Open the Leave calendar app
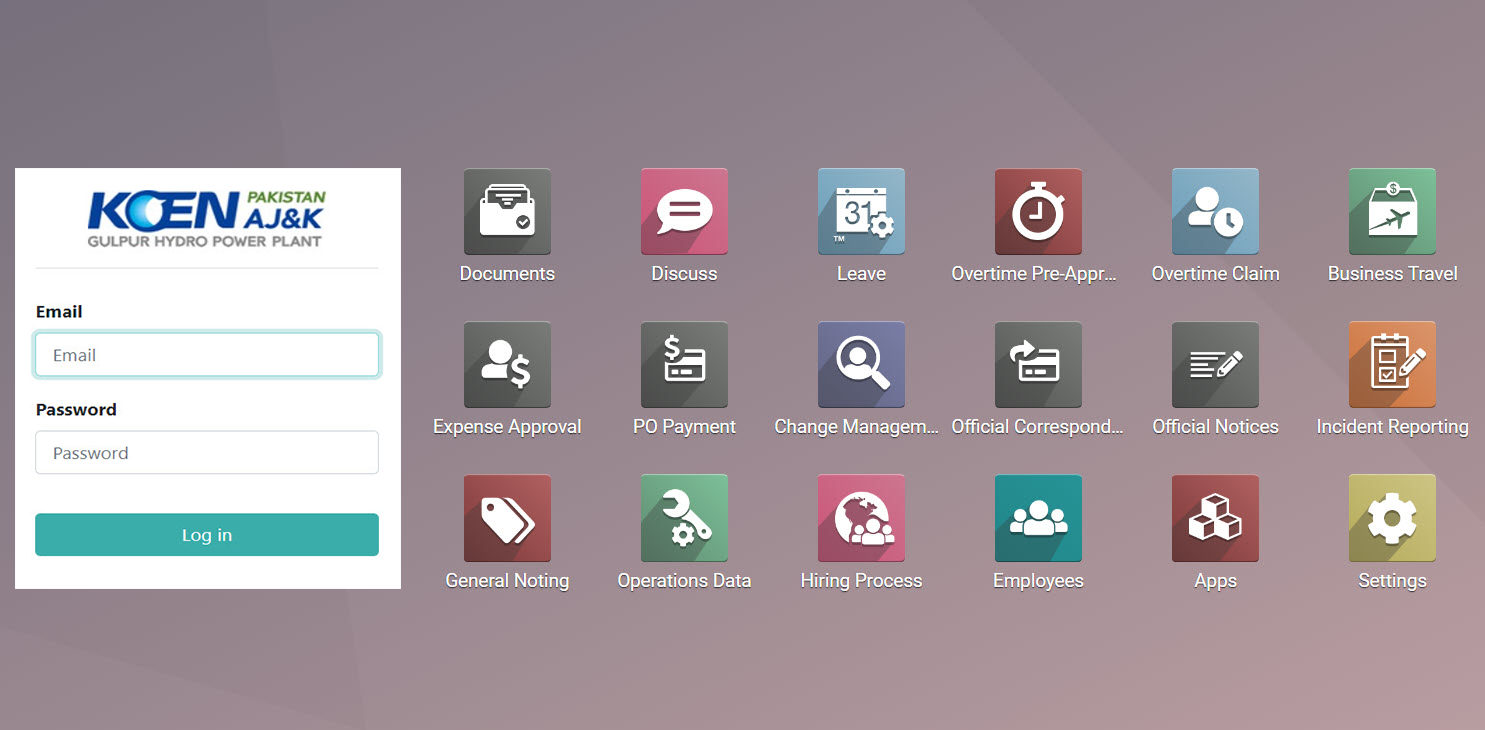Screen dimensions: 1485x730 click(861, 211)
